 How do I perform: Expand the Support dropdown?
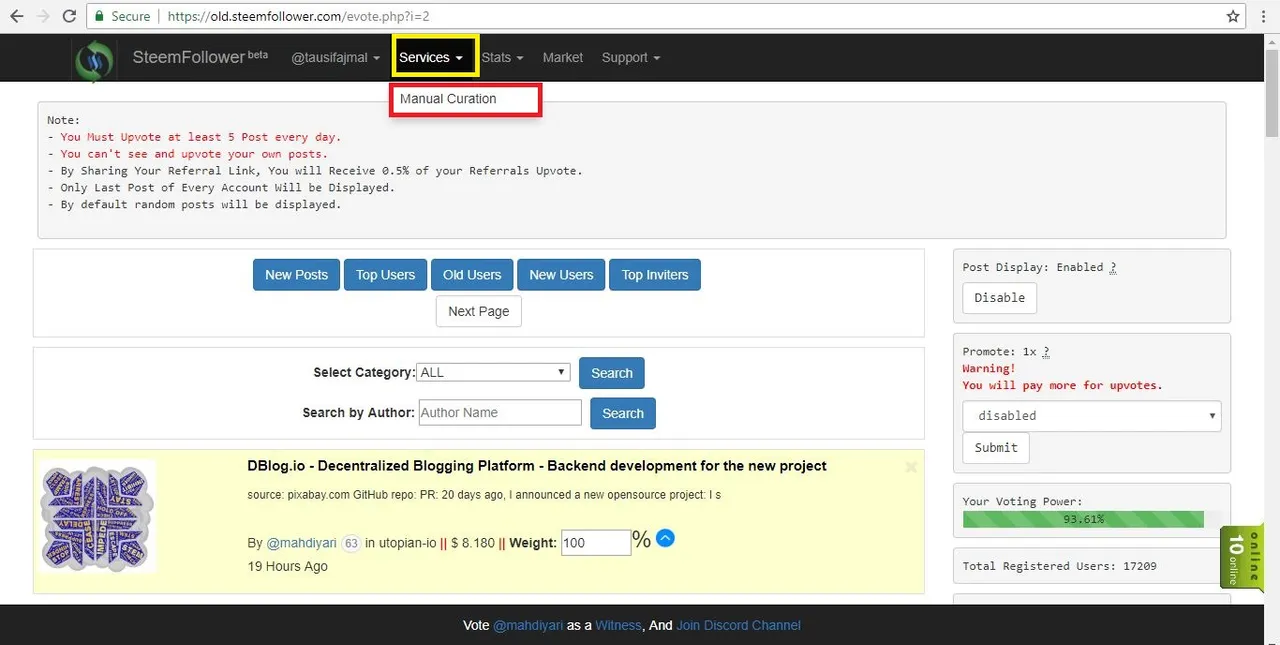point(630,57)
